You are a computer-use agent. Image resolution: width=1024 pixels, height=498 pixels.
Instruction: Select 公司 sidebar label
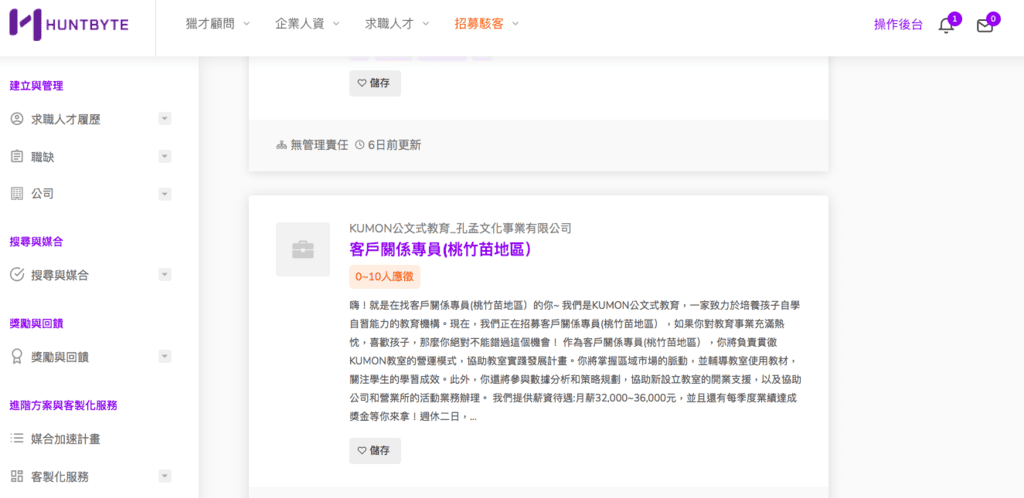42,195
